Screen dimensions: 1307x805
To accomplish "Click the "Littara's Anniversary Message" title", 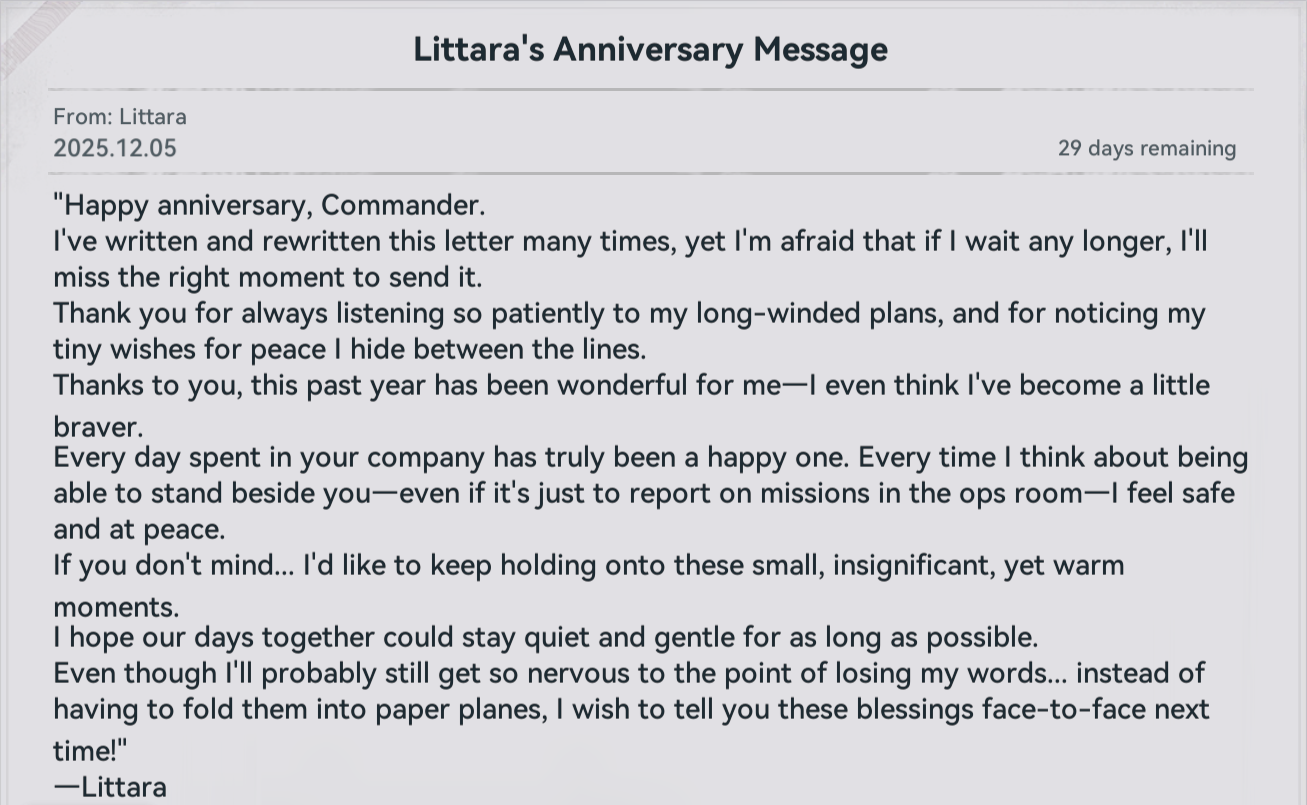I will 650,49.
